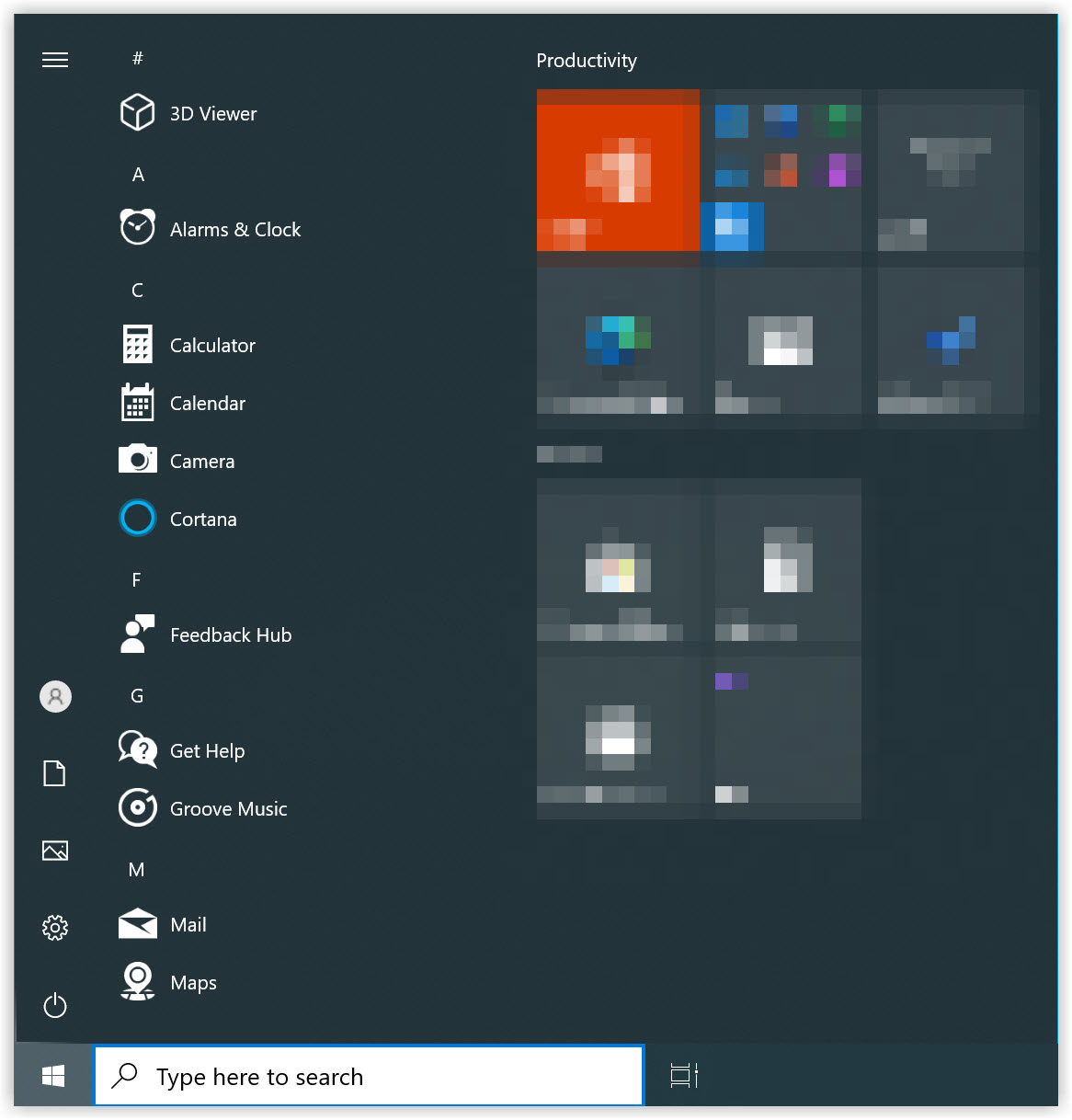The height and width of the screenshot is (1120, 1072).
Task: Launch Alarms & Clock
Action: [234, 230]
